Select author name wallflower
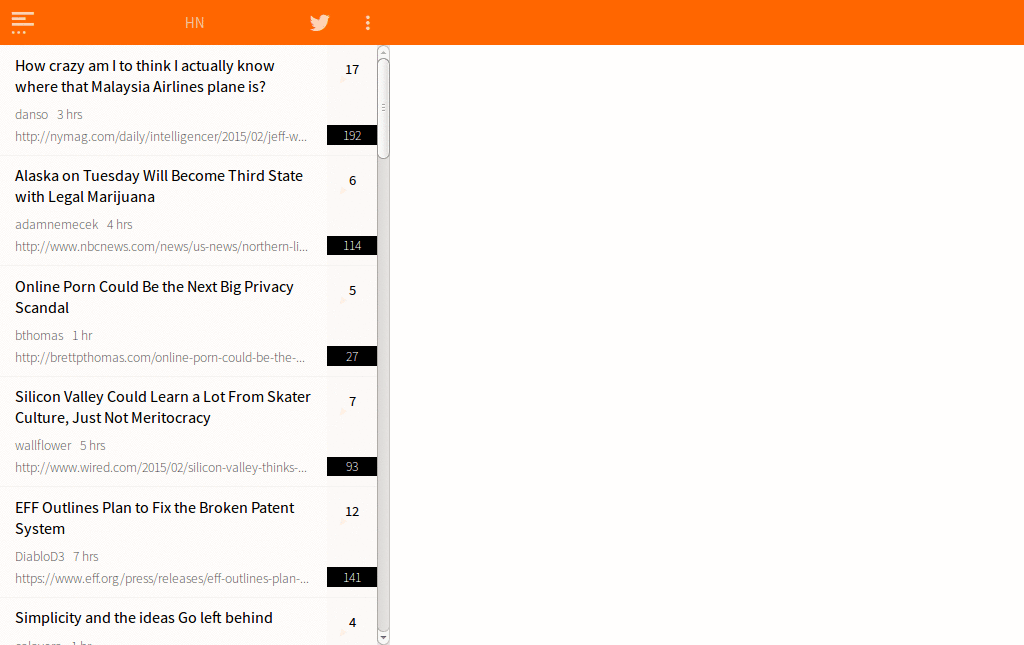Image resolution: width=1024 pixels, height=645 pixels. (x=43, y=446)
